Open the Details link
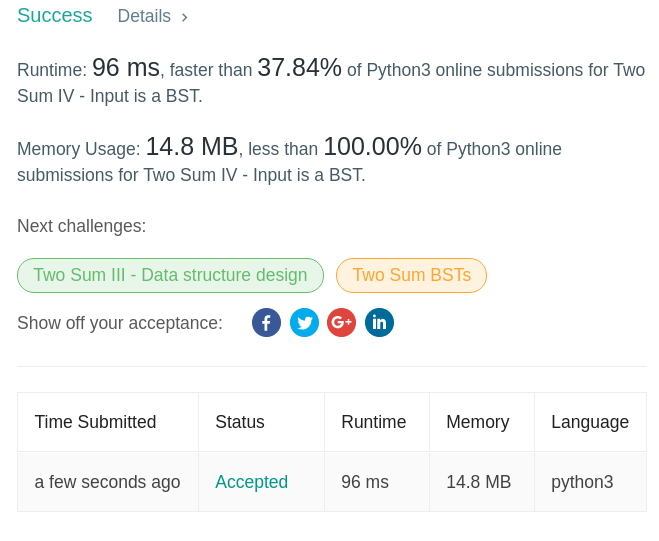Viewport: 659px width, 541px height. click(144, 17)
